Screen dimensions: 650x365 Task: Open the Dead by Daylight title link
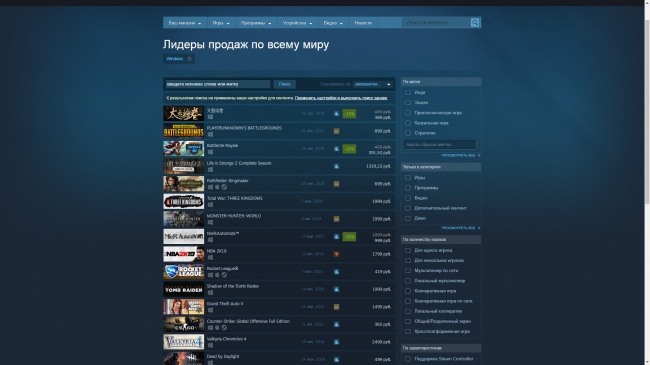click(x=223, y=356)
